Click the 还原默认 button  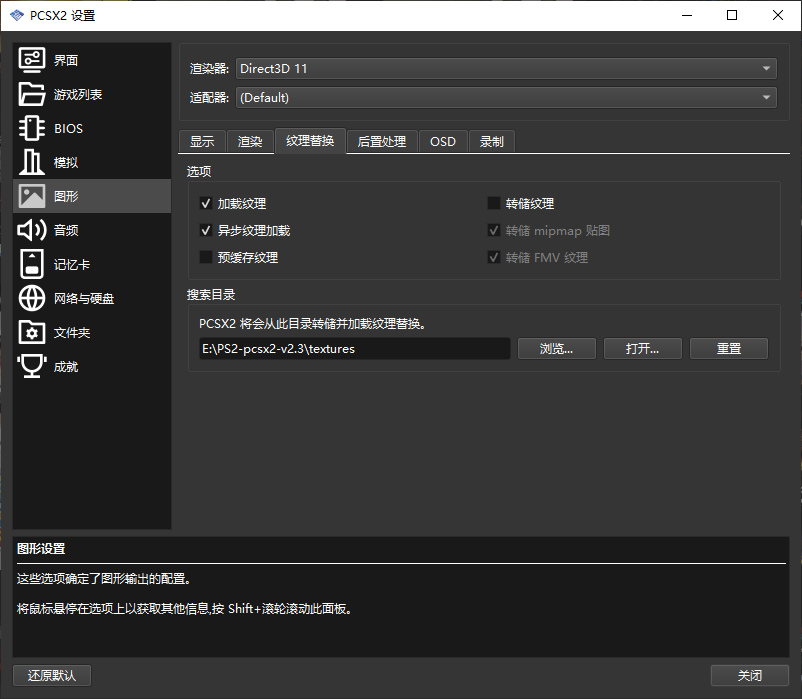point(52,675)
